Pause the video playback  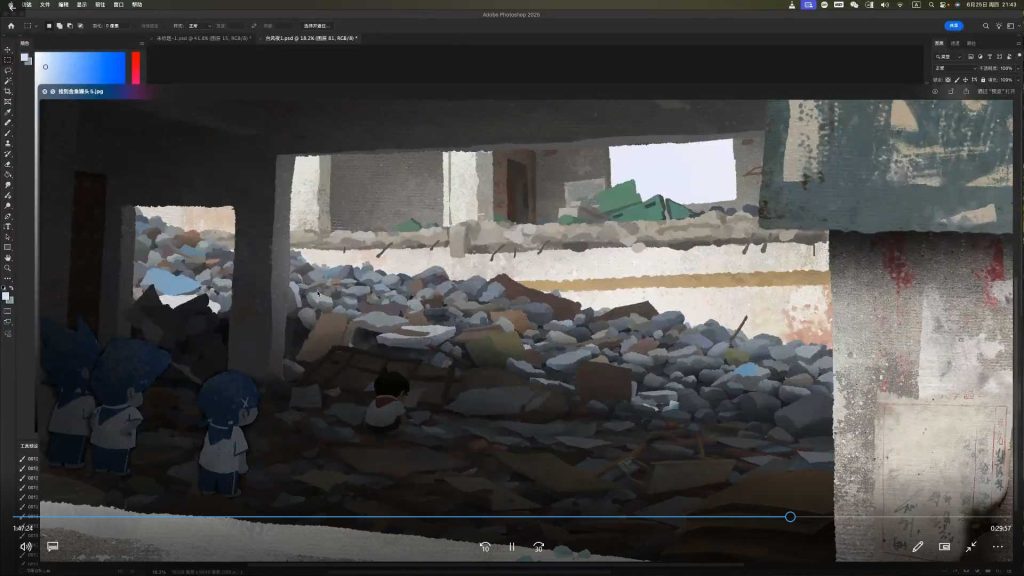[512, 547]
